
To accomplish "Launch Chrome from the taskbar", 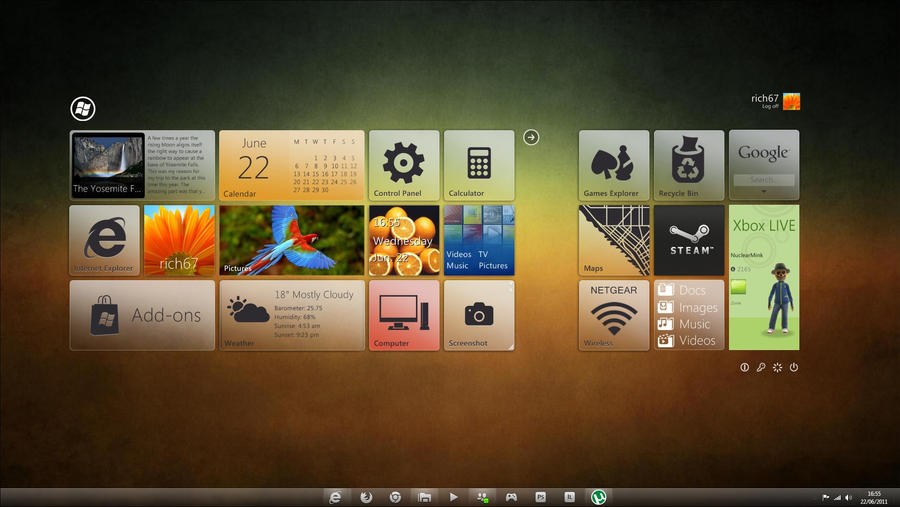I will click(395, 497).
